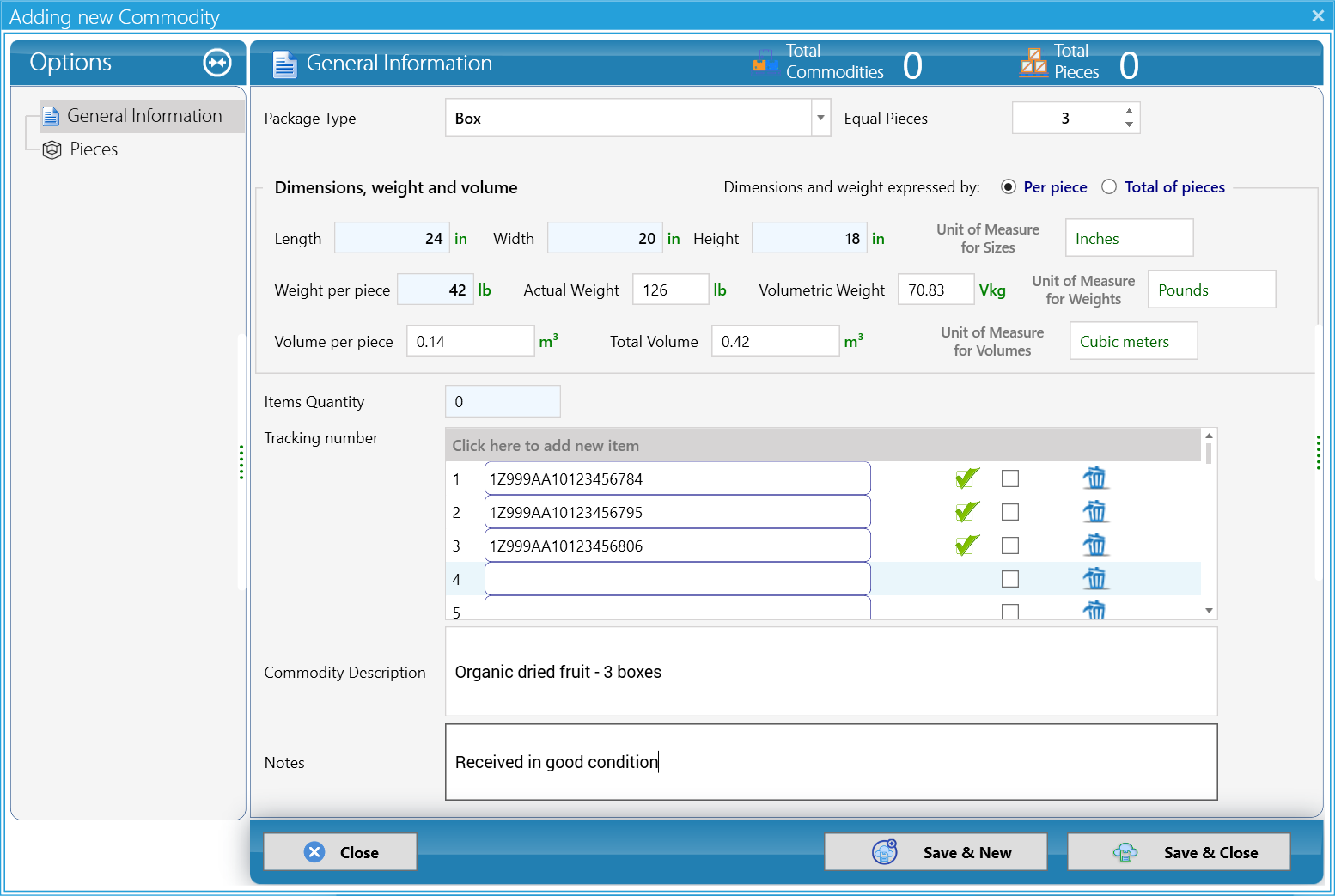Decrease Equal Pieces with down arrow
The image size is (1335, 896).
pyautogui.click(x=1129, y=125)
